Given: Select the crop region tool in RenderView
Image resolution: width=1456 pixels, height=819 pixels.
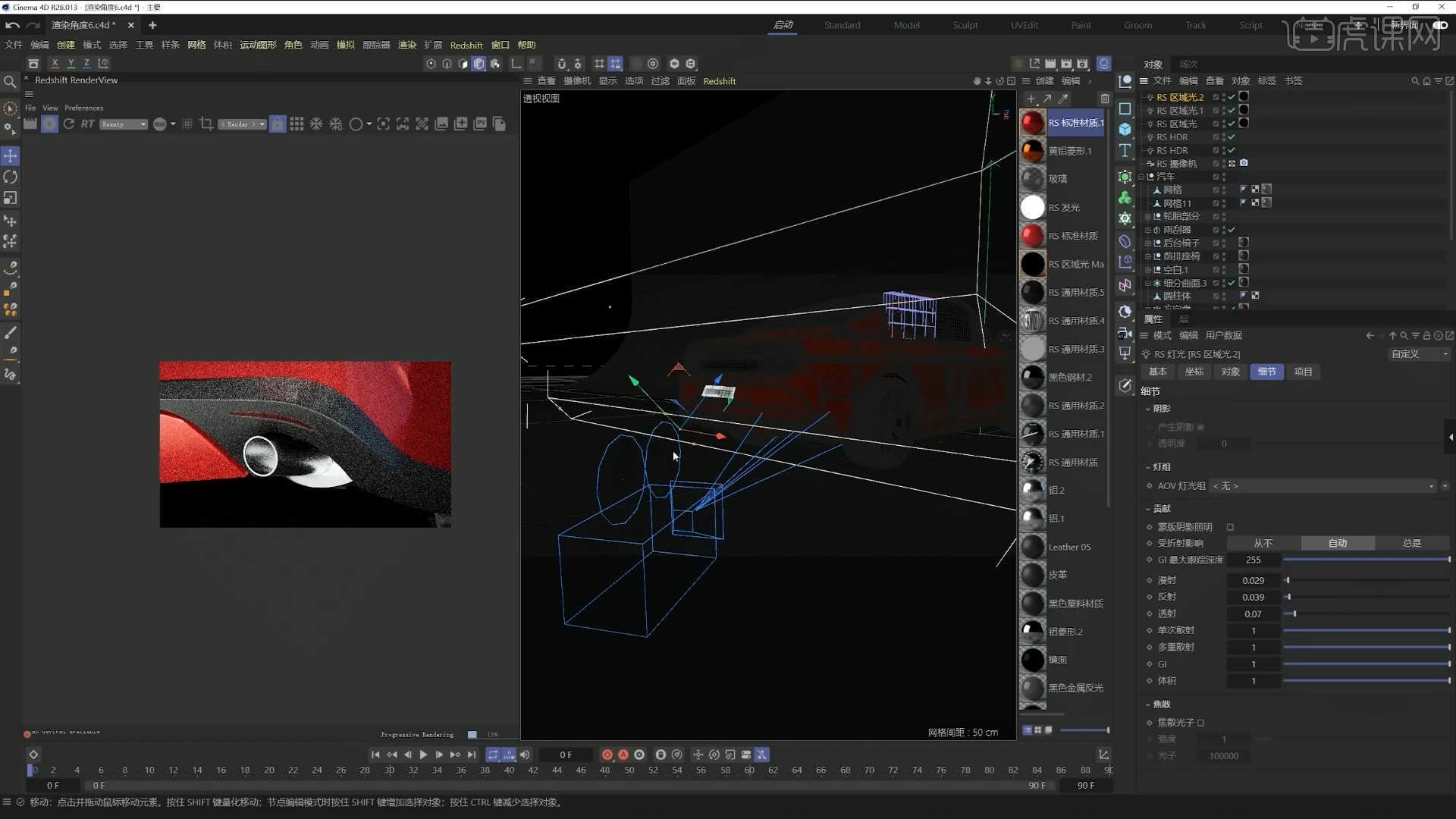Looking at the screenshot, I should (x=206, y=124).
